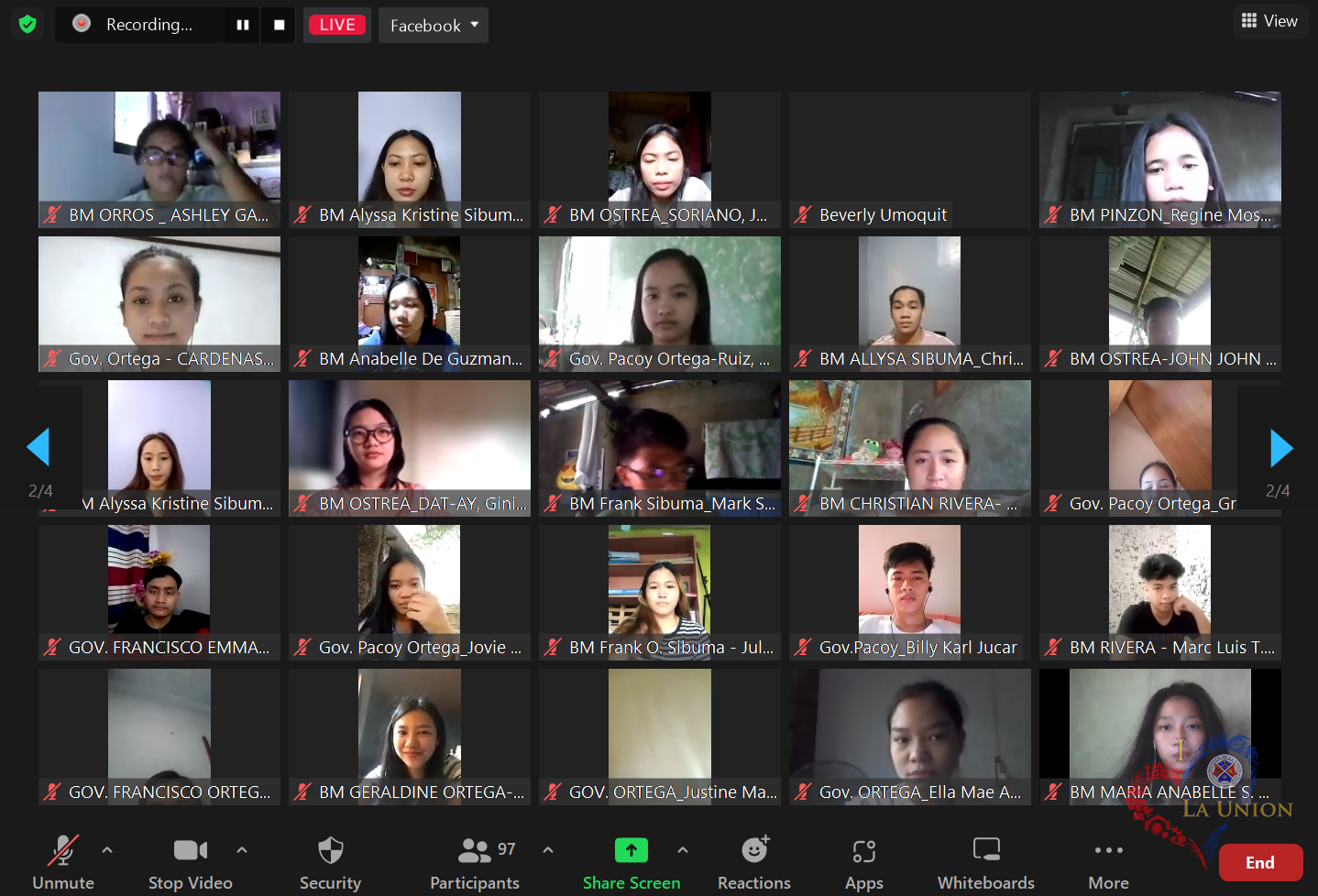Select BM ALLYSA SIBUMA_Chri... video tile
This screenshot has height=896, width=1318.
click(910, 304)
